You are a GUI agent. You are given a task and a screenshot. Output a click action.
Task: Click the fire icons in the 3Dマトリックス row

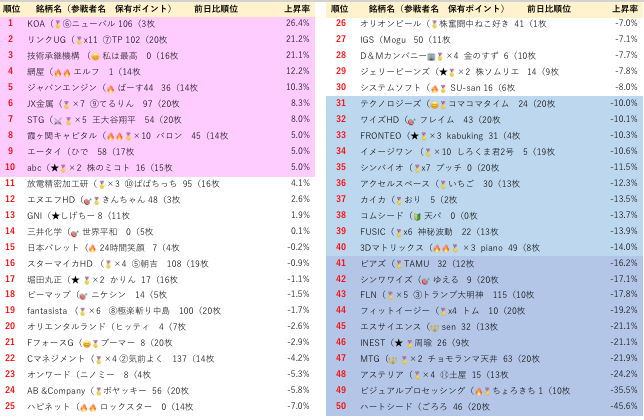click(x=435, y=247)
